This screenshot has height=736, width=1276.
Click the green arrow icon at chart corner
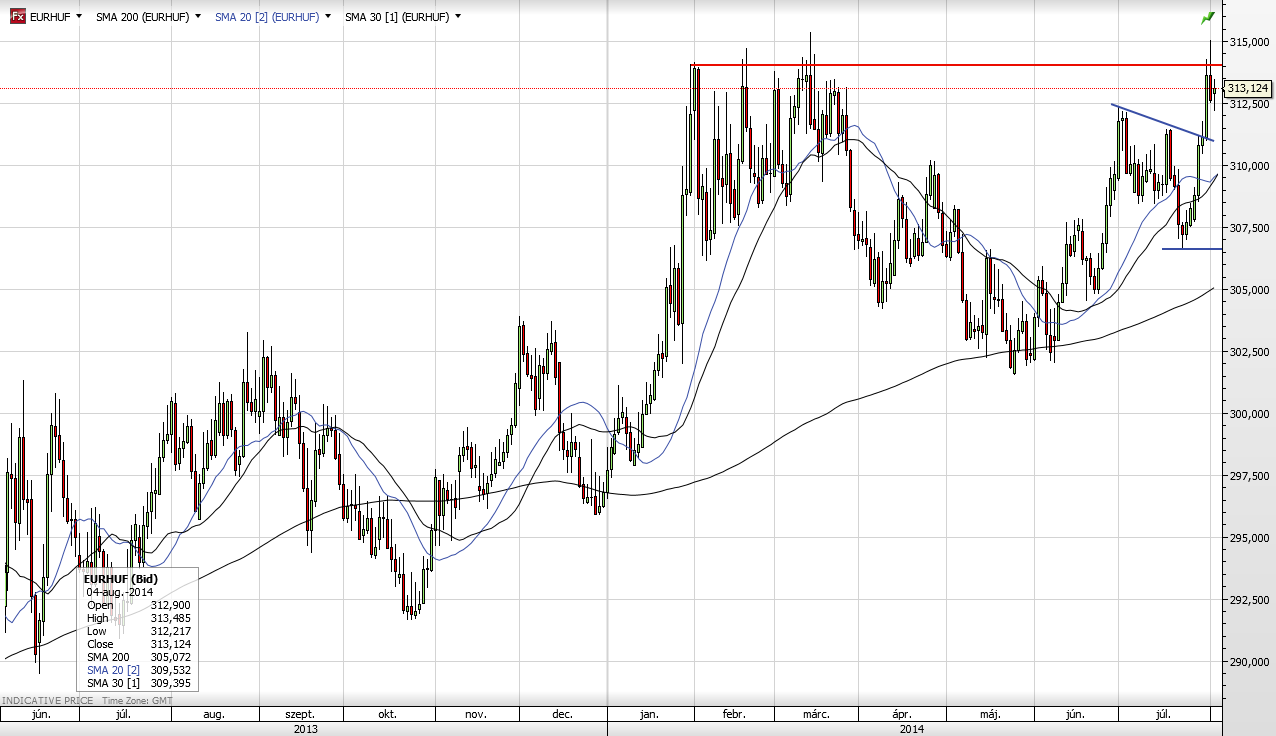coord(1208,17)
